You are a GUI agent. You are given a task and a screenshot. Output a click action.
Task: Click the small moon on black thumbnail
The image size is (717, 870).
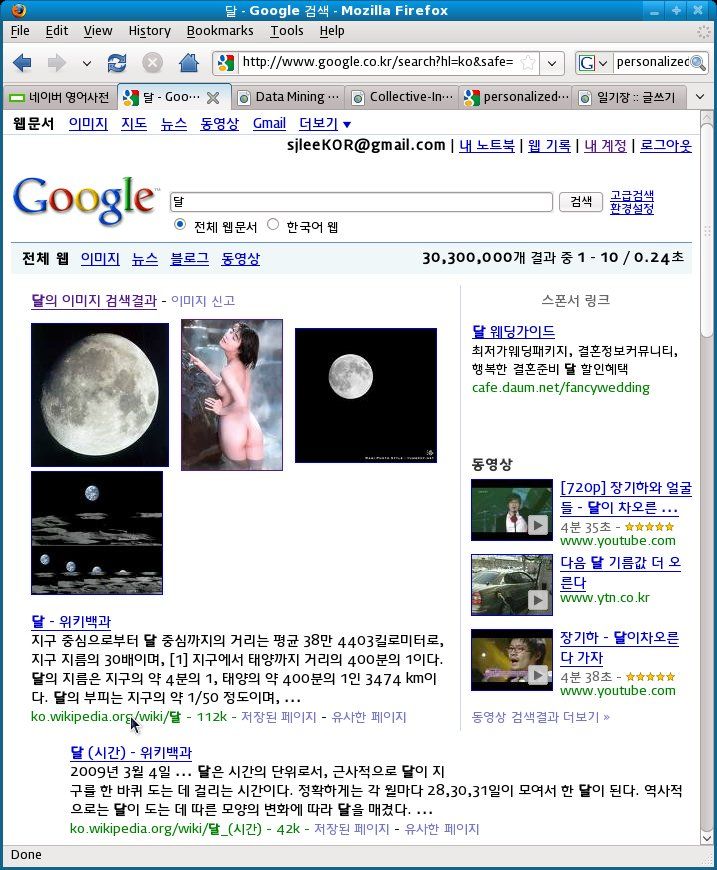click(x=366, y=395)
